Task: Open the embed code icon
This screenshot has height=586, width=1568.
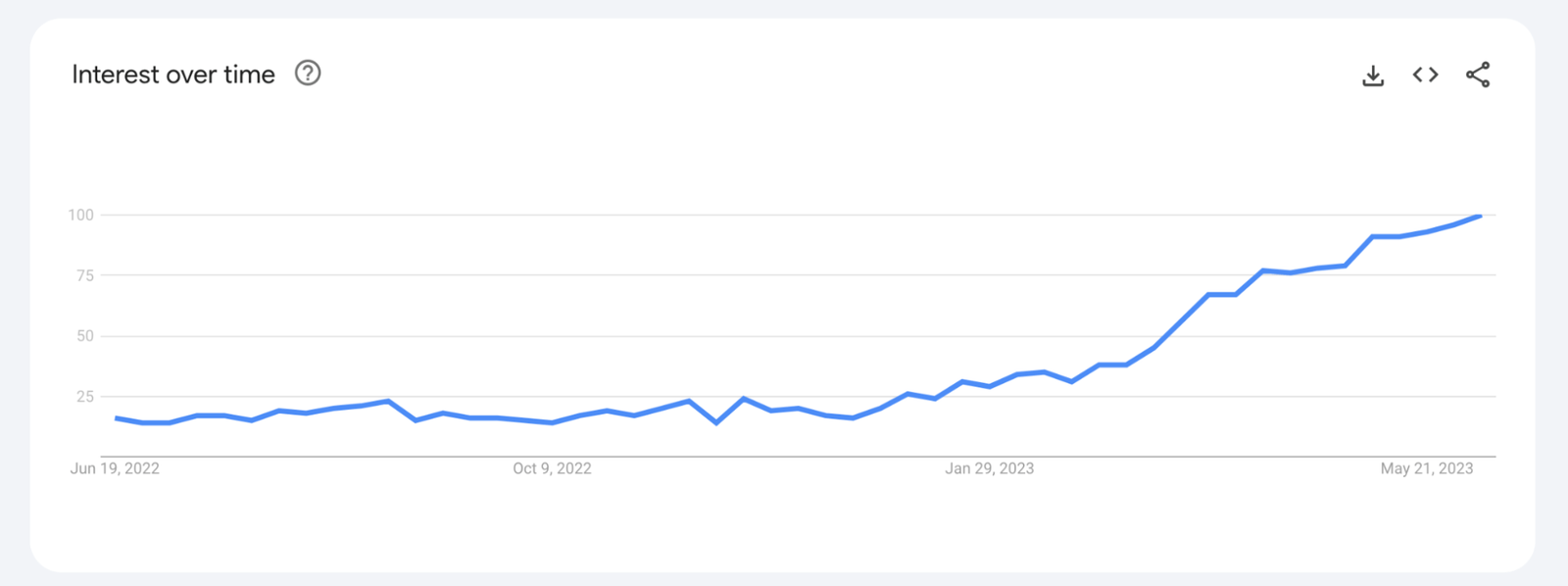Action: point(1425,74)
